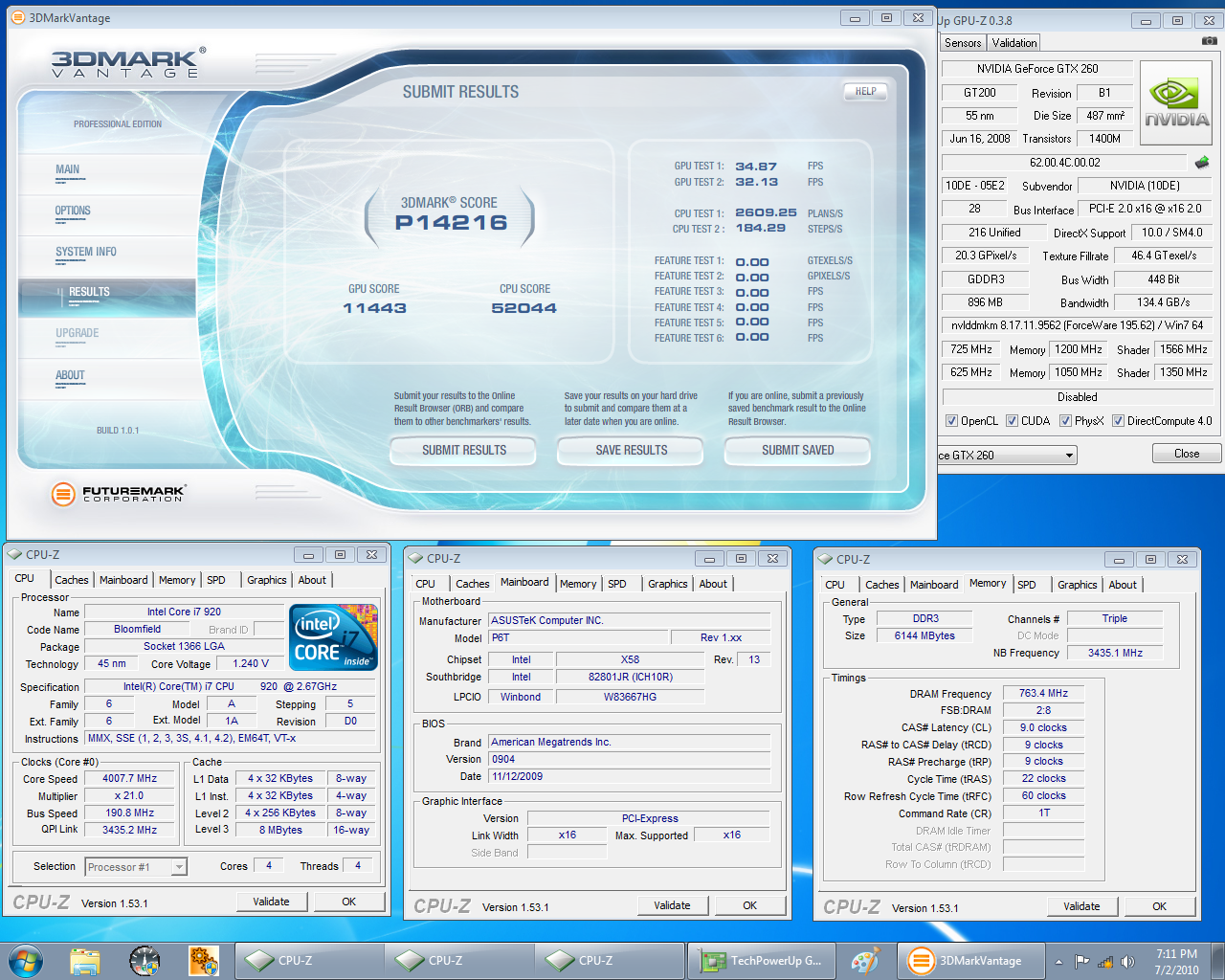Open the Caches tab in the first CPU-Z window
Image resolution: width=1225 pixels, height=980 pixels.
(71, 580)
